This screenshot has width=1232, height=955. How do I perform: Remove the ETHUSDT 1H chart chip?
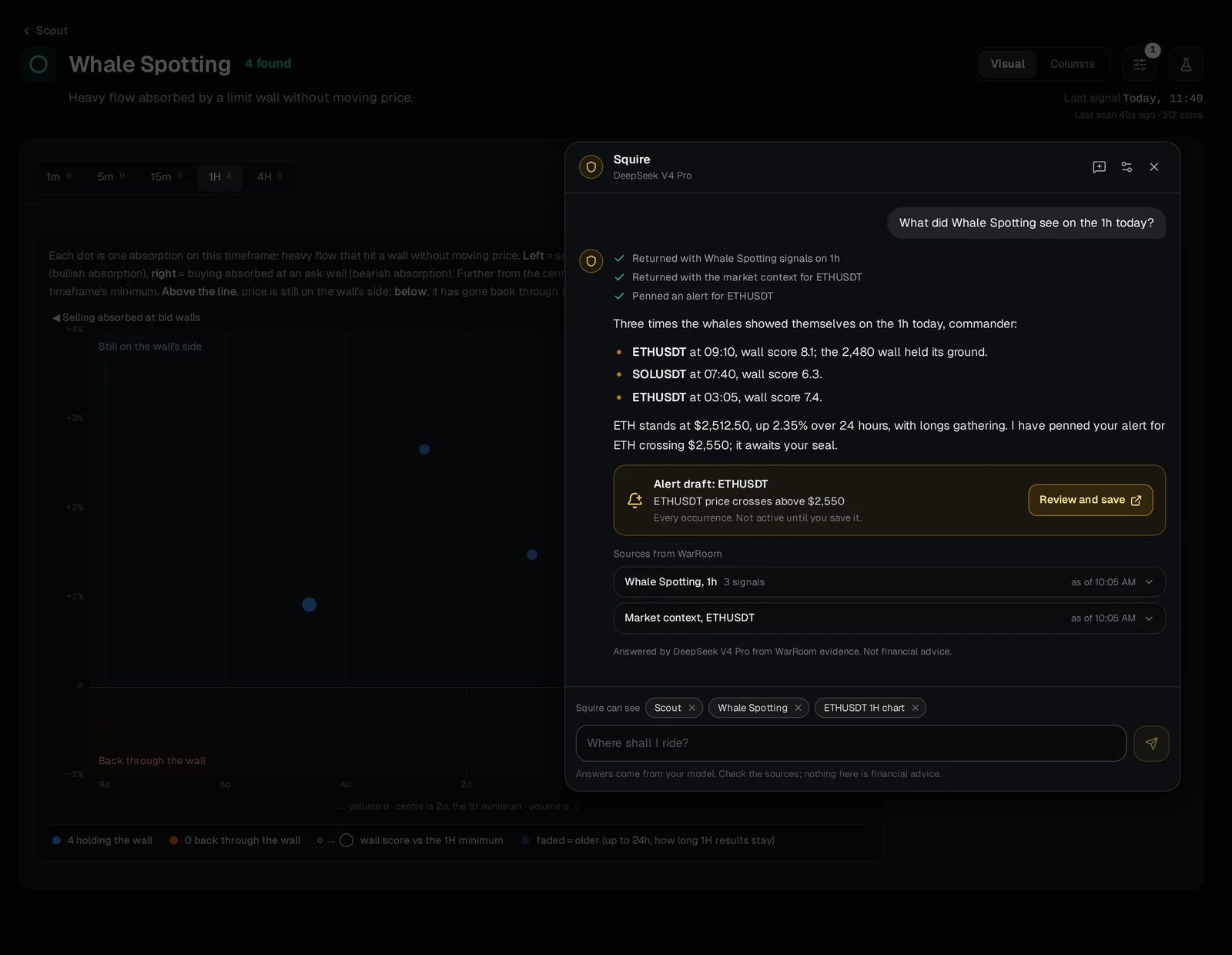(915, 708)
